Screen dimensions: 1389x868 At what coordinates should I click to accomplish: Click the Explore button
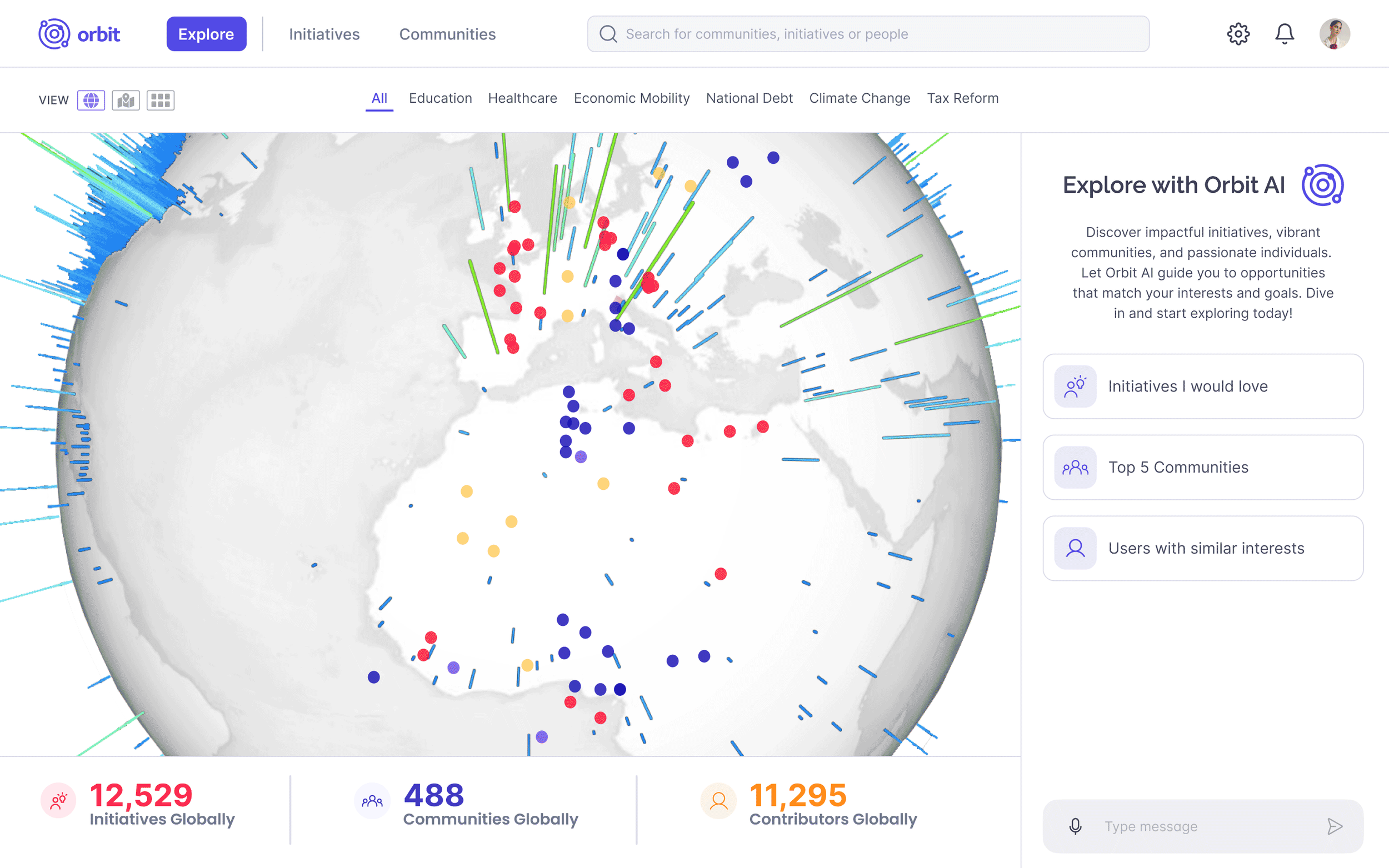tap(206, 34)
